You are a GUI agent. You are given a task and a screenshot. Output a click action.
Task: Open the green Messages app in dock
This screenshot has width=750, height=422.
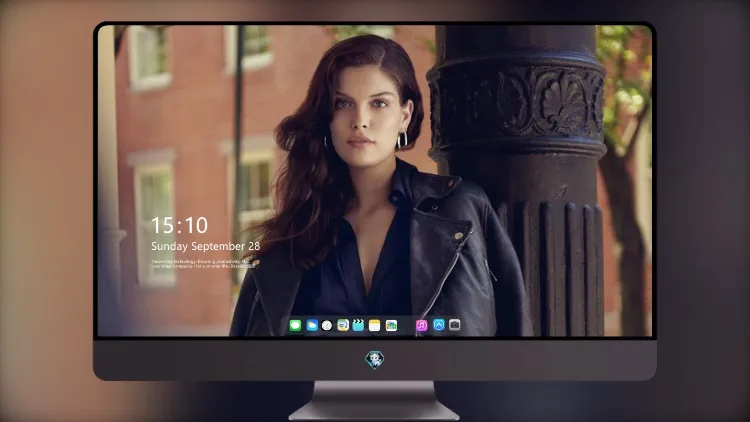tap(295, 325)
